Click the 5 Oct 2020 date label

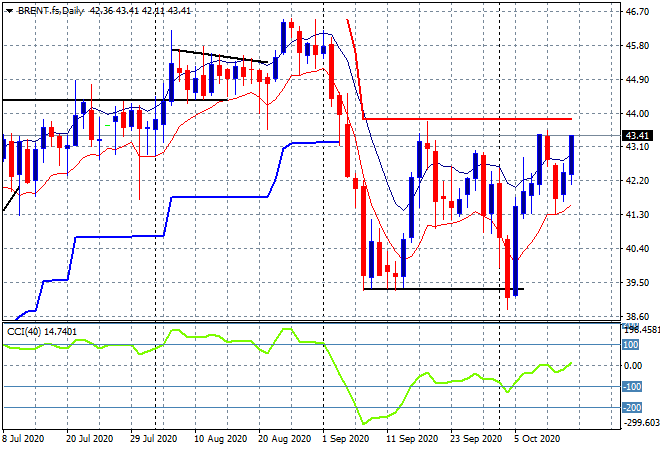pos(537,439)
